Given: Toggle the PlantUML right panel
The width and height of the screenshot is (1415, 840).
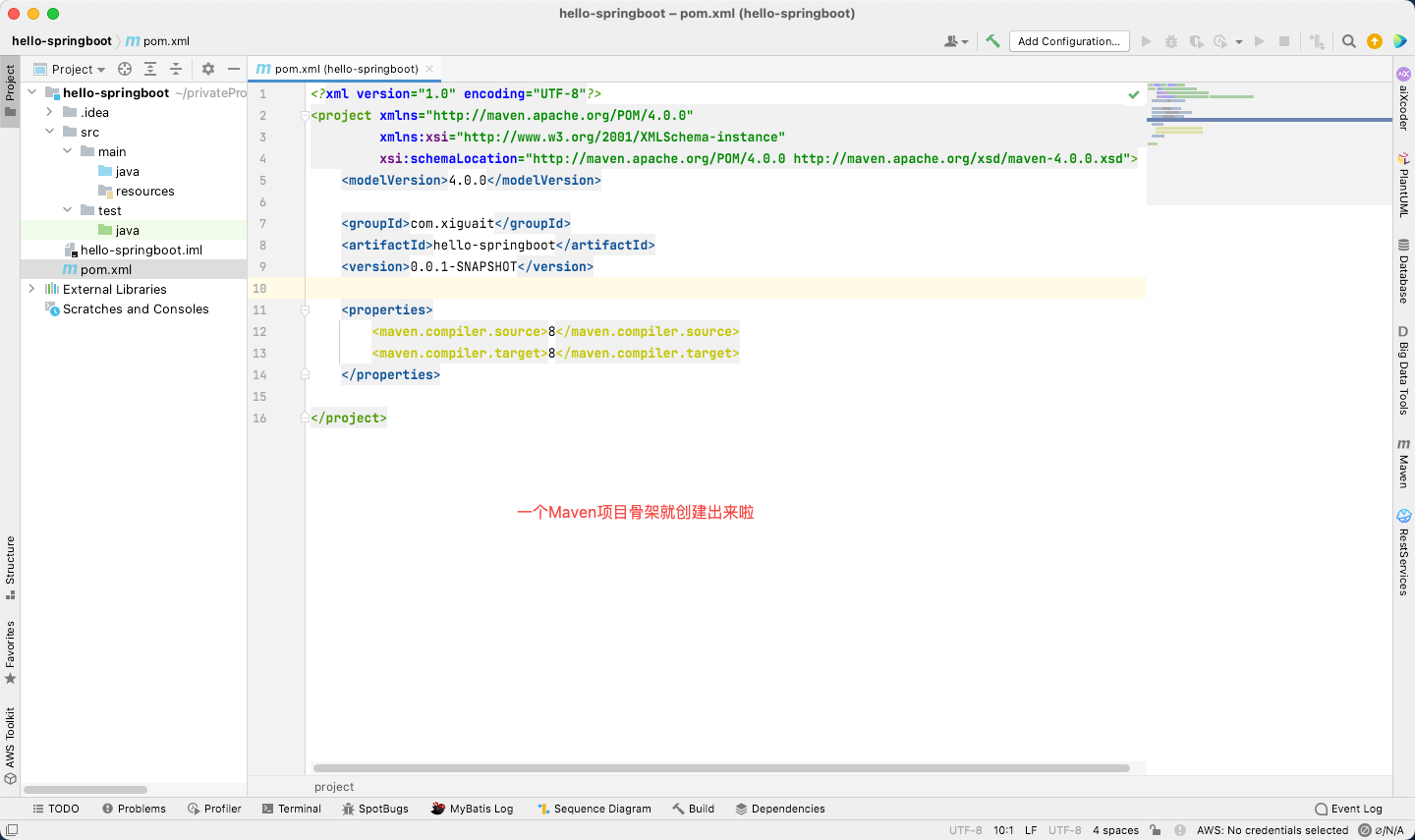Looking at the screenshot, I should (x=1404, y=184).
